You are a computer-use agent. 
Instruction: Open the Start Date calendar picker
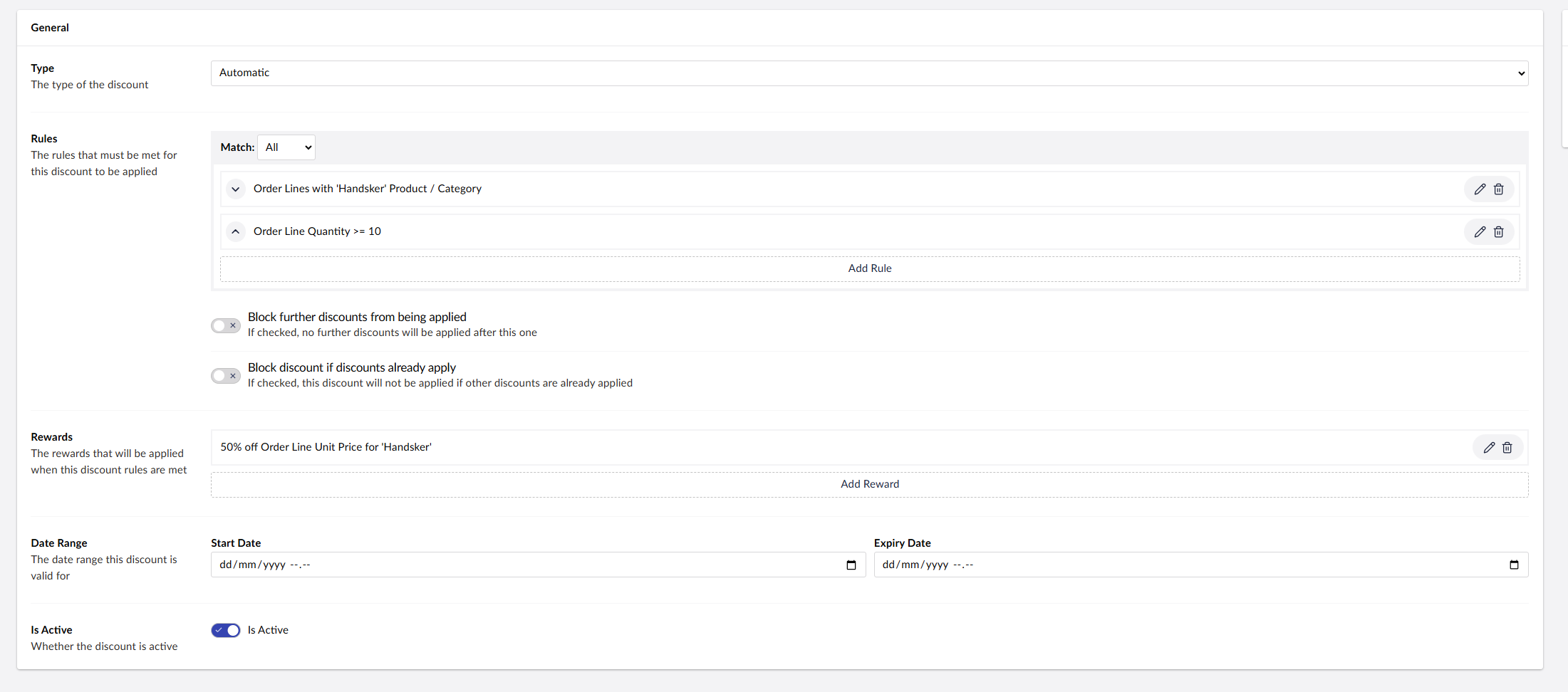(x=851, y=565)
